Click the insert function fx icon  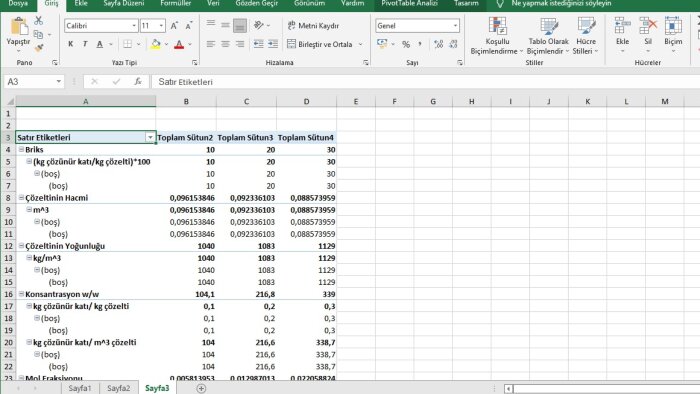pos(138,82)
